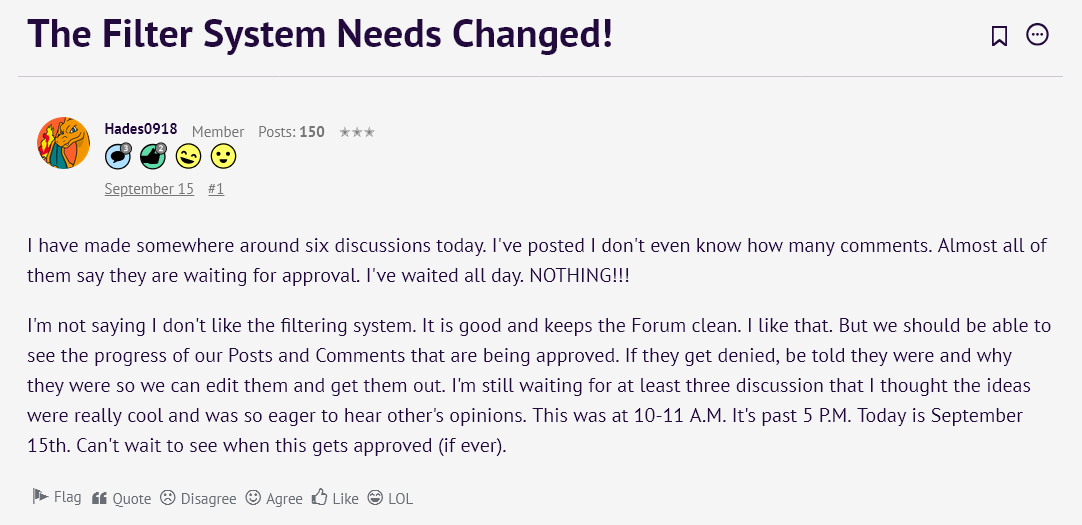Open the #1 post permalink
The image size is (1082, 525).
point(216,189)
